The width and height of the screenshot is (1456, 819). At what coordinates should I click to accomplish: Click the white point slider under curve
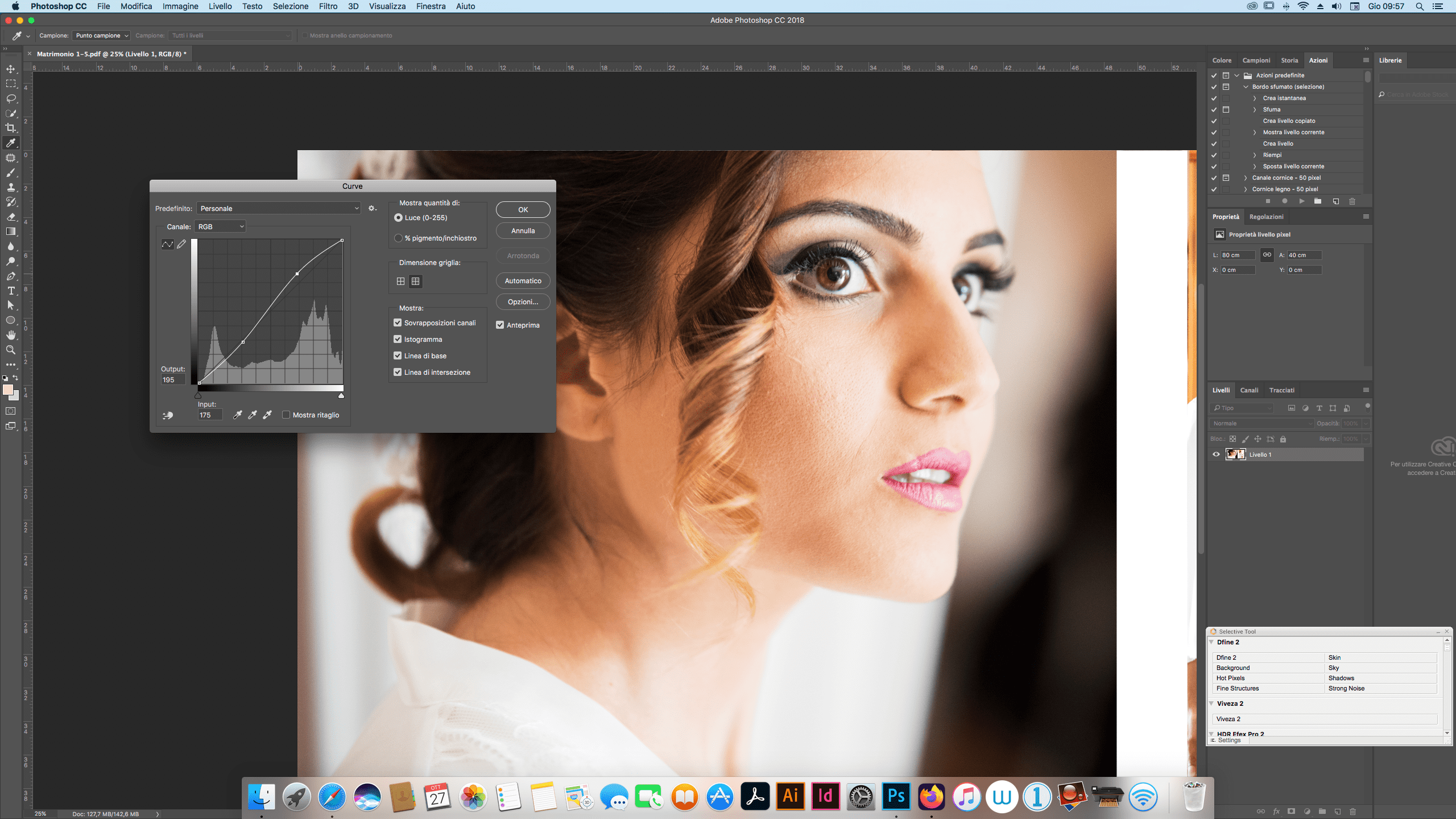[341, 395]
